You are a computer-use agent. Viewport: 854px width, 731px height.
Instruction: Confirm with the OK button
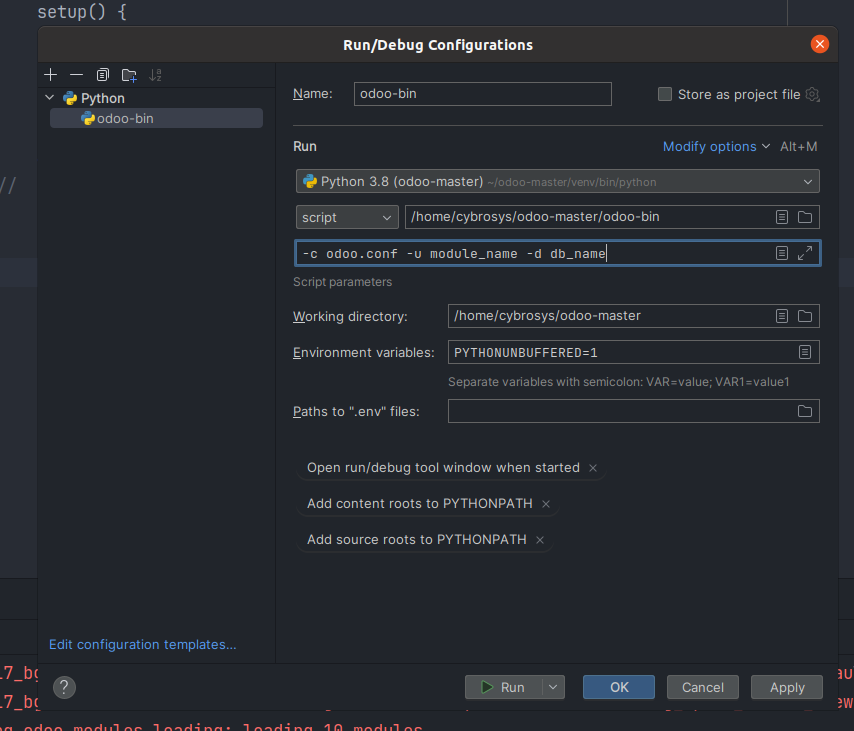(619, 687)
